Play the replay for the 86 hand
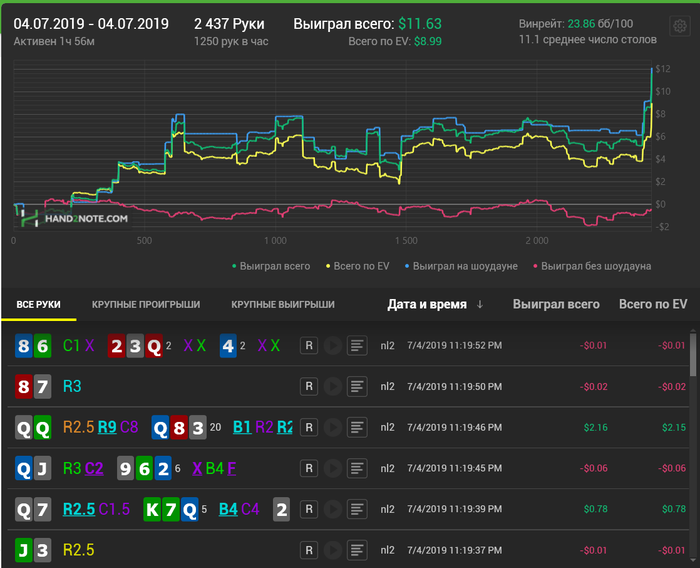 click(x=333, y=346)
